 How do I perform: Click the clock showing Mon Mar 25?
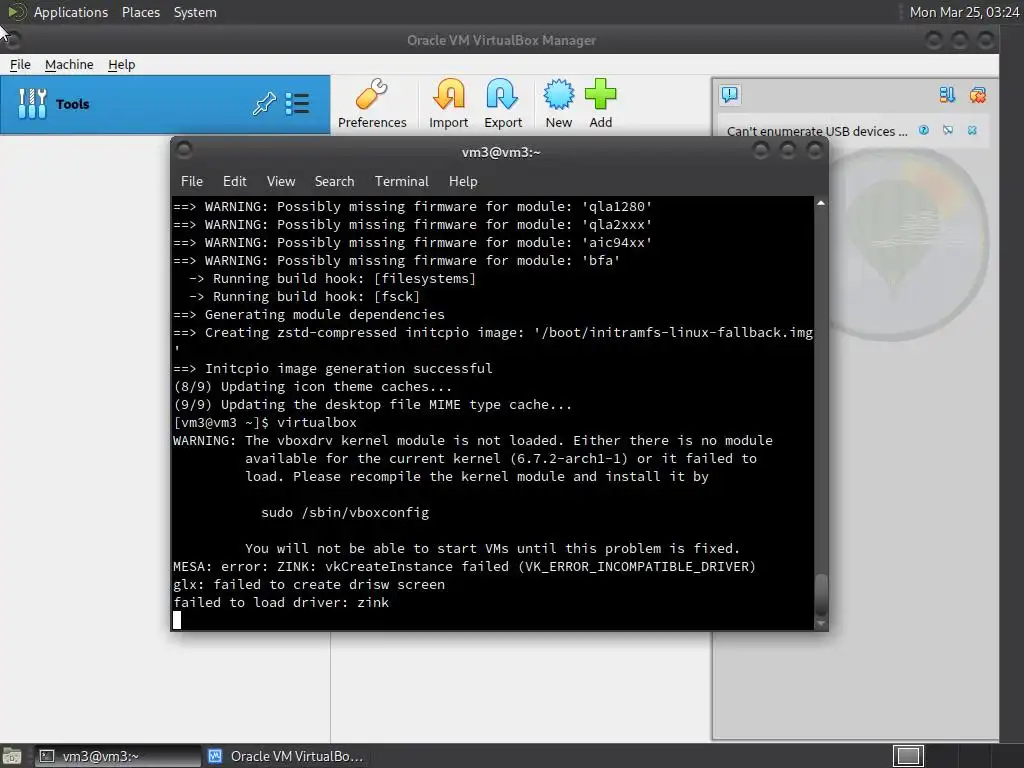(x=964, y=12)
